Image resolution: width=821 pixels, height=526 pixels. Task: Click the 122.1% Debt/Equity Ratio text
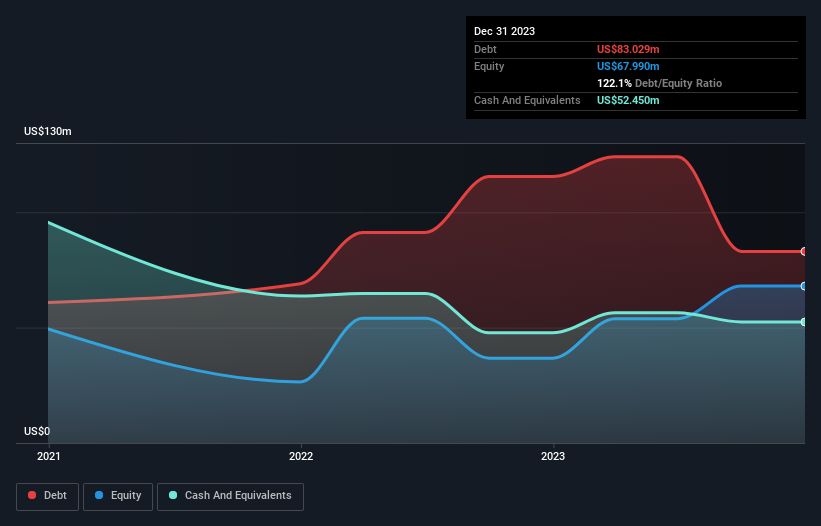659,83
